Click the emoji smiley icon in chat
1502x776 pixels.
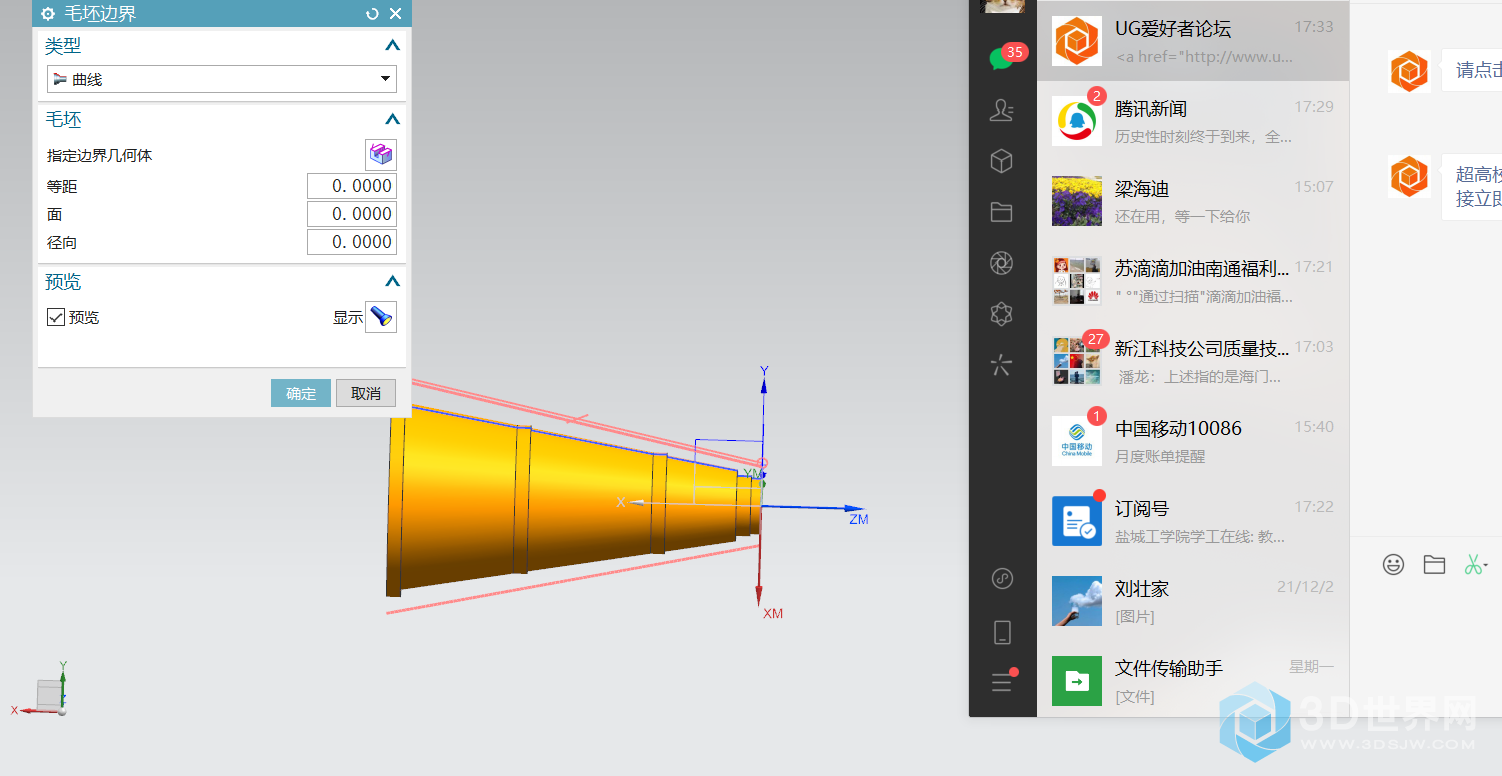[1393, 564]
